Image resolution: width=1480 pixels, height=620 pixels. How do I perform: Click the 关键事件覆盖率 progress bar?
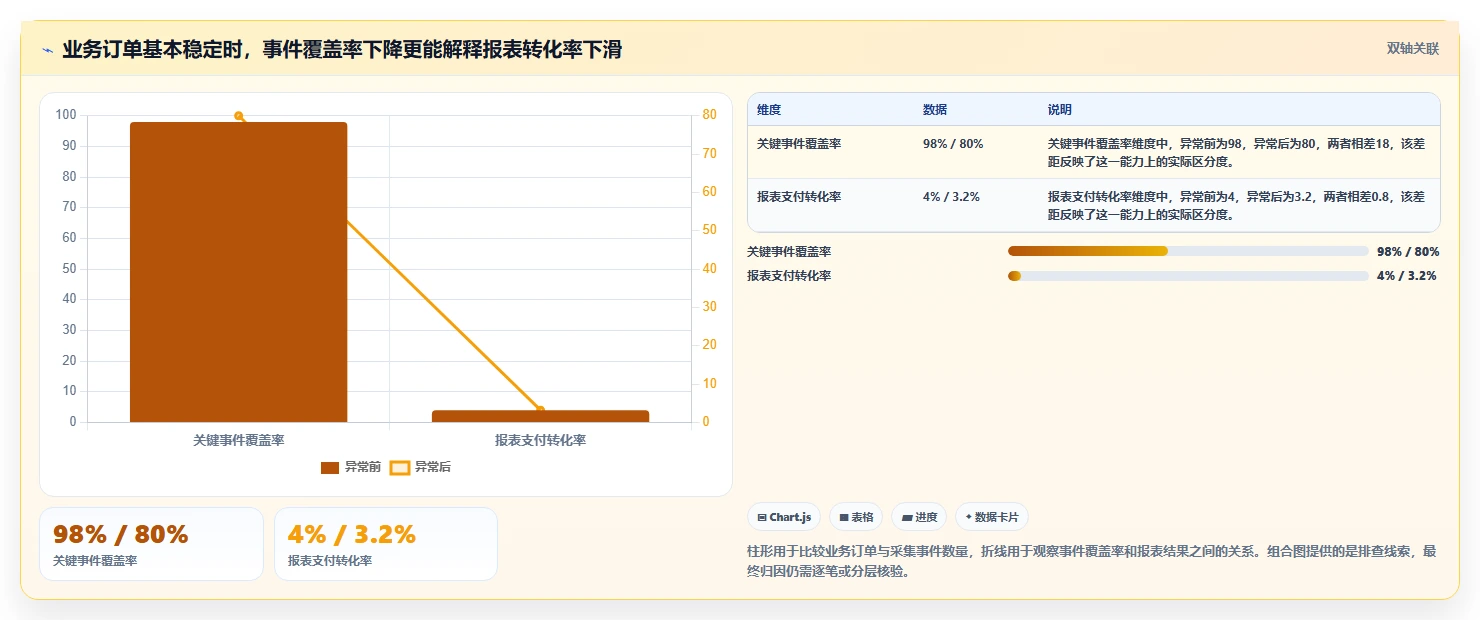pyautogui.click(x=1188, y=251)
